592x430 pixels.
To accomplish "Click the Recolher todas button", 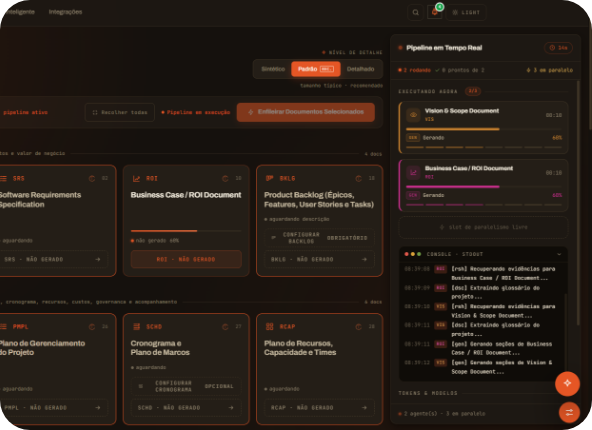I will click(120, 113).
